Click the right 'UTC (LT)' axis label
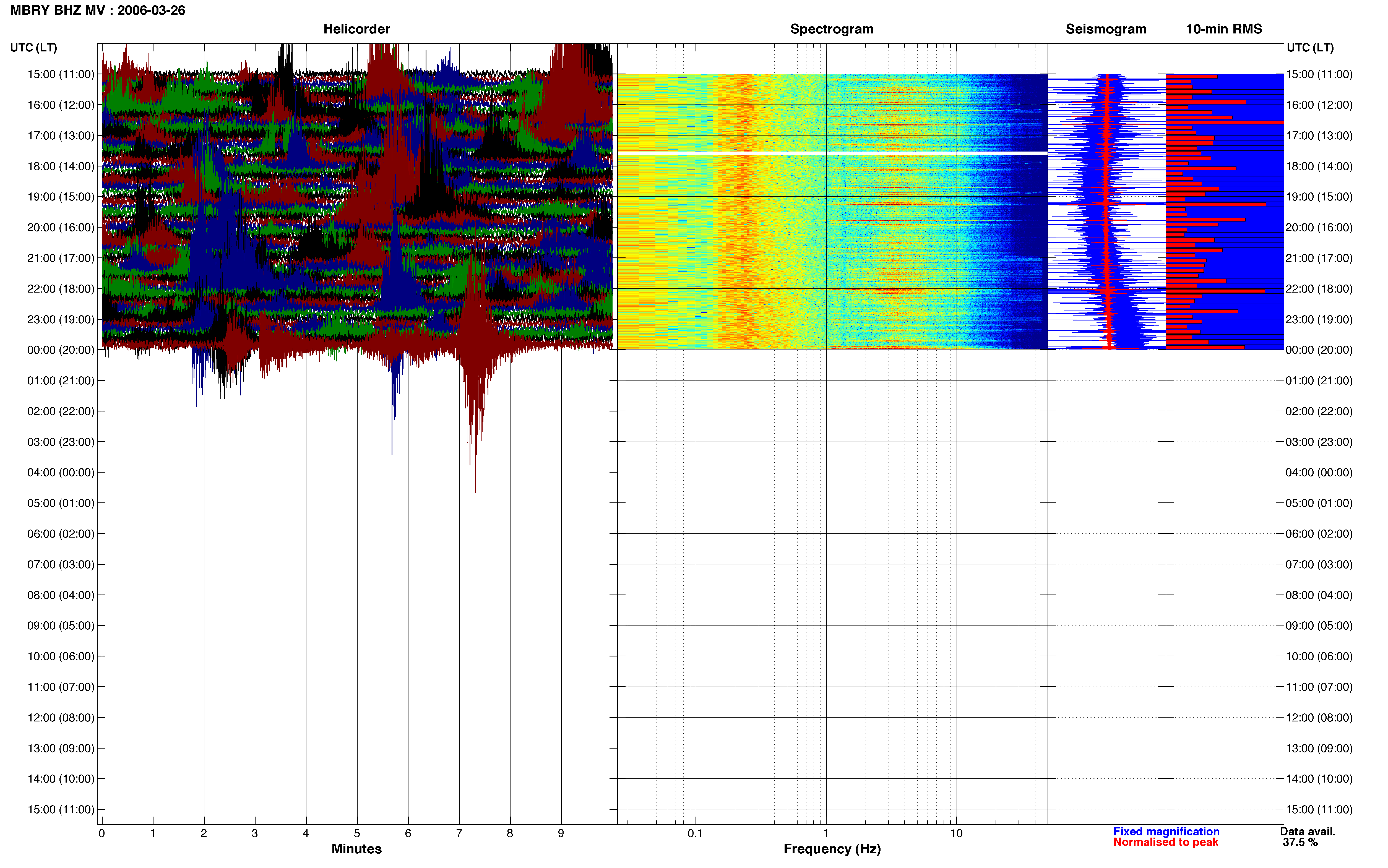The width and height of the screenshot is (1388, 868). coord(1310,48)
